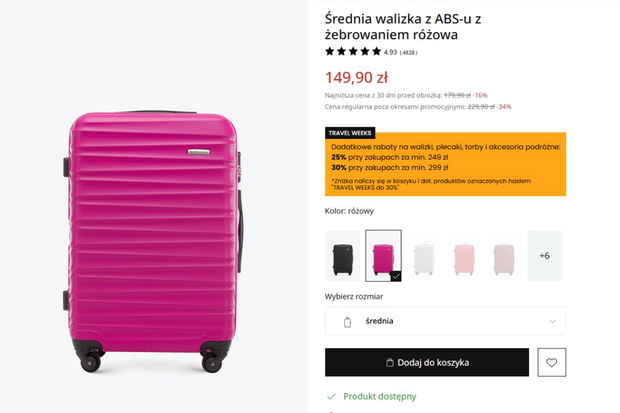620x413 pixels.
Task: Click the suitcase icon in size selector
Action: pos(347,322)
